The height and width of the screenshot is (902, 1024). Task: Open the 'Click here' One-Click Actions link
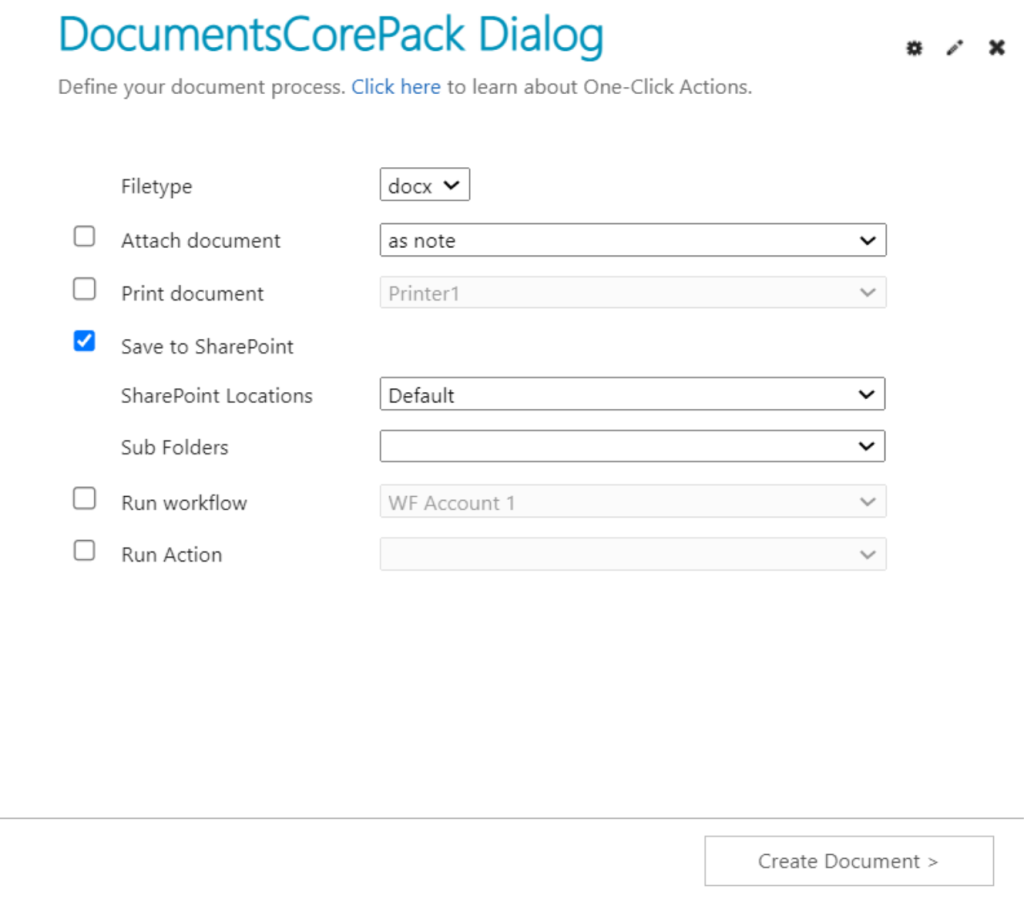(396, 87)
